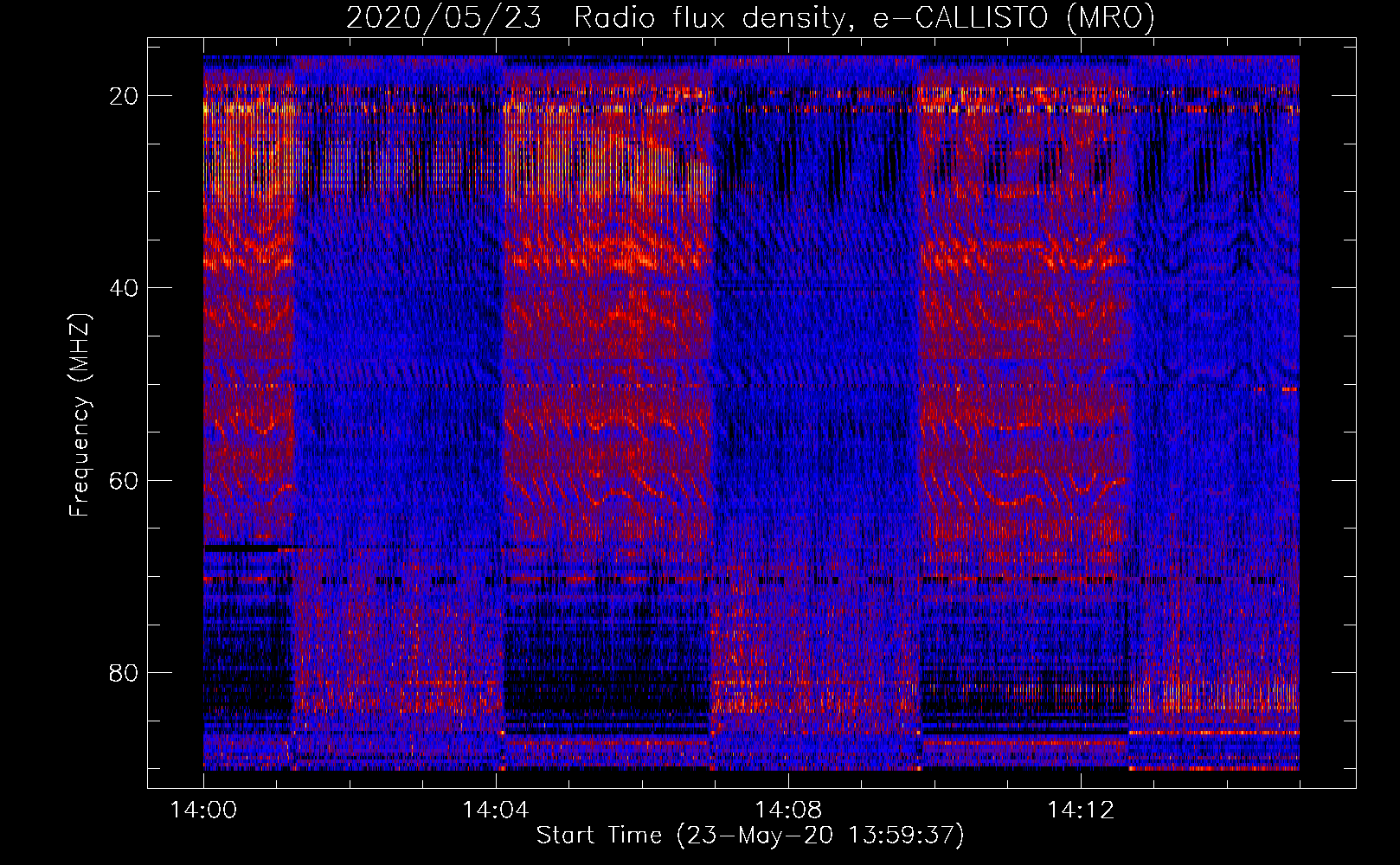Click the 14:04 time tick label
Viewport: 1400px width, 865px height.
tap(496, 811)
